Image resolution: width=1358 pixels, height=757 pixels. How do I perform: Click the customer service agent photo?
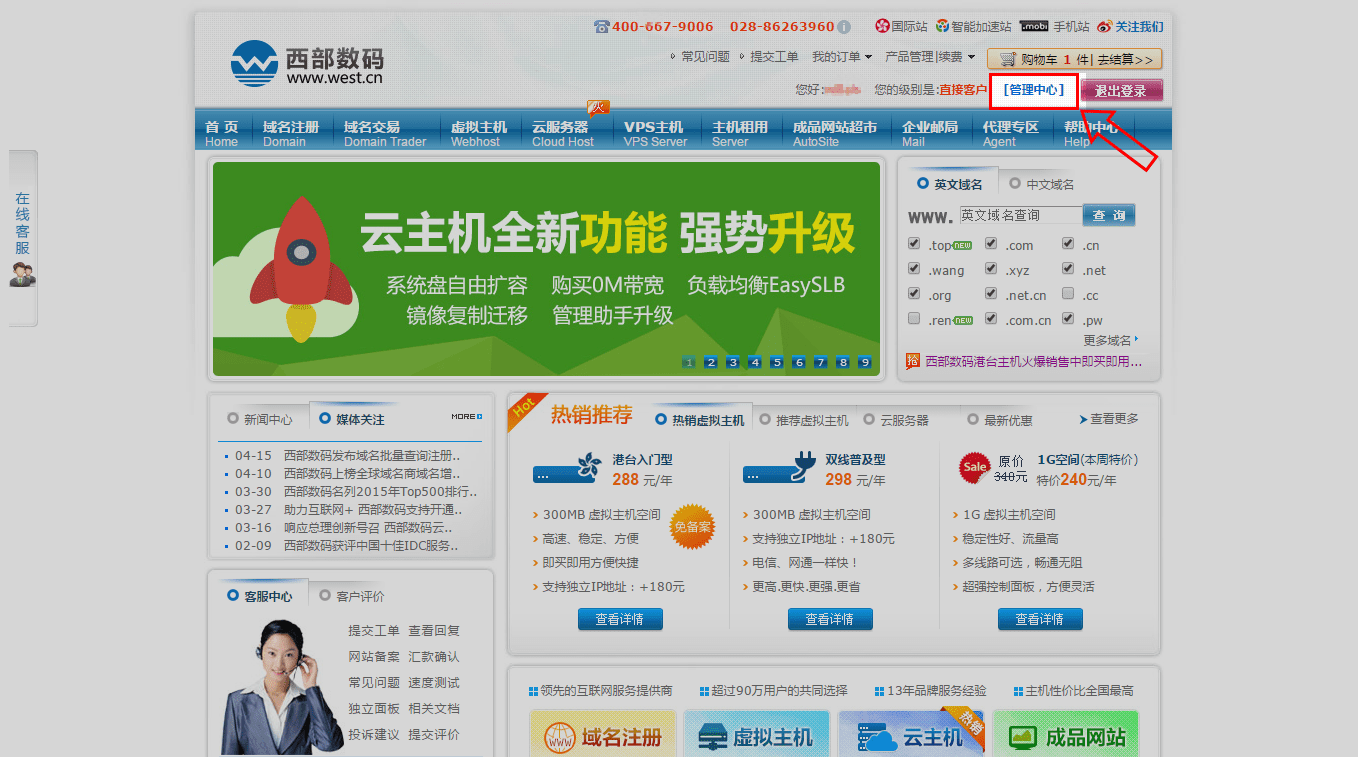pyautogui.click(x=281, y=687)
